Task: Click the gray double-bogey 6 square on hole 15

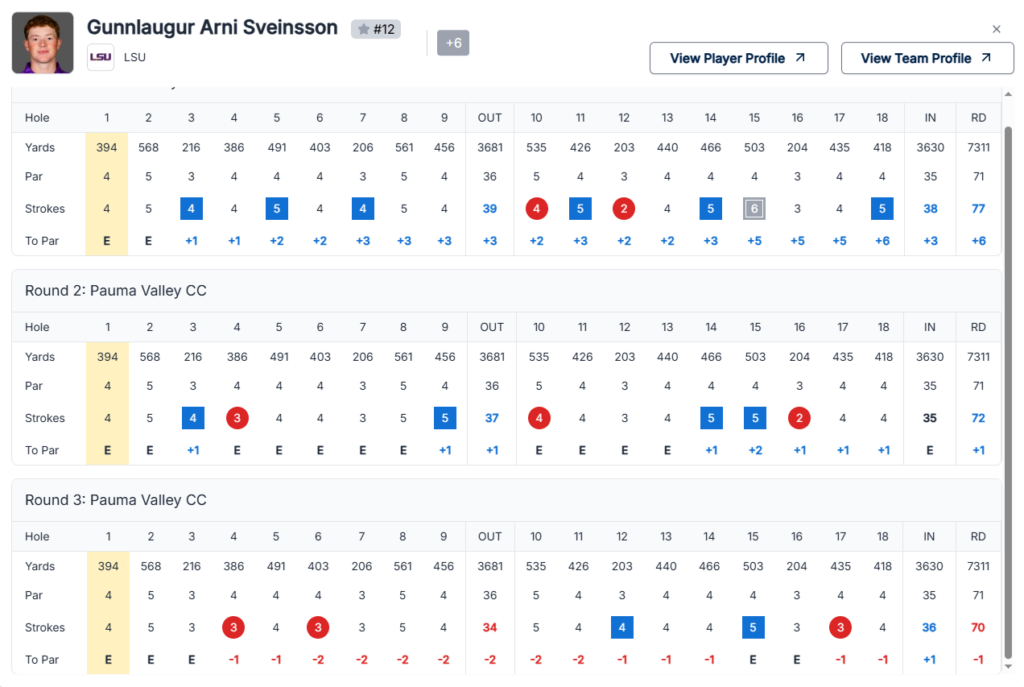Action: point(756,209)
